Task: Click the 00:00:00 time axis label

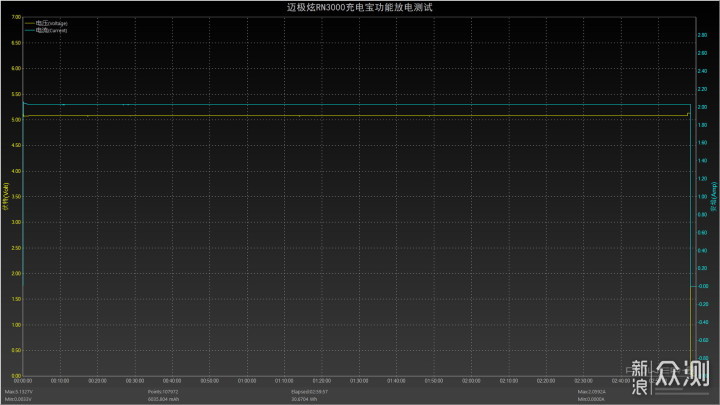Action: [x=23, y=381]
